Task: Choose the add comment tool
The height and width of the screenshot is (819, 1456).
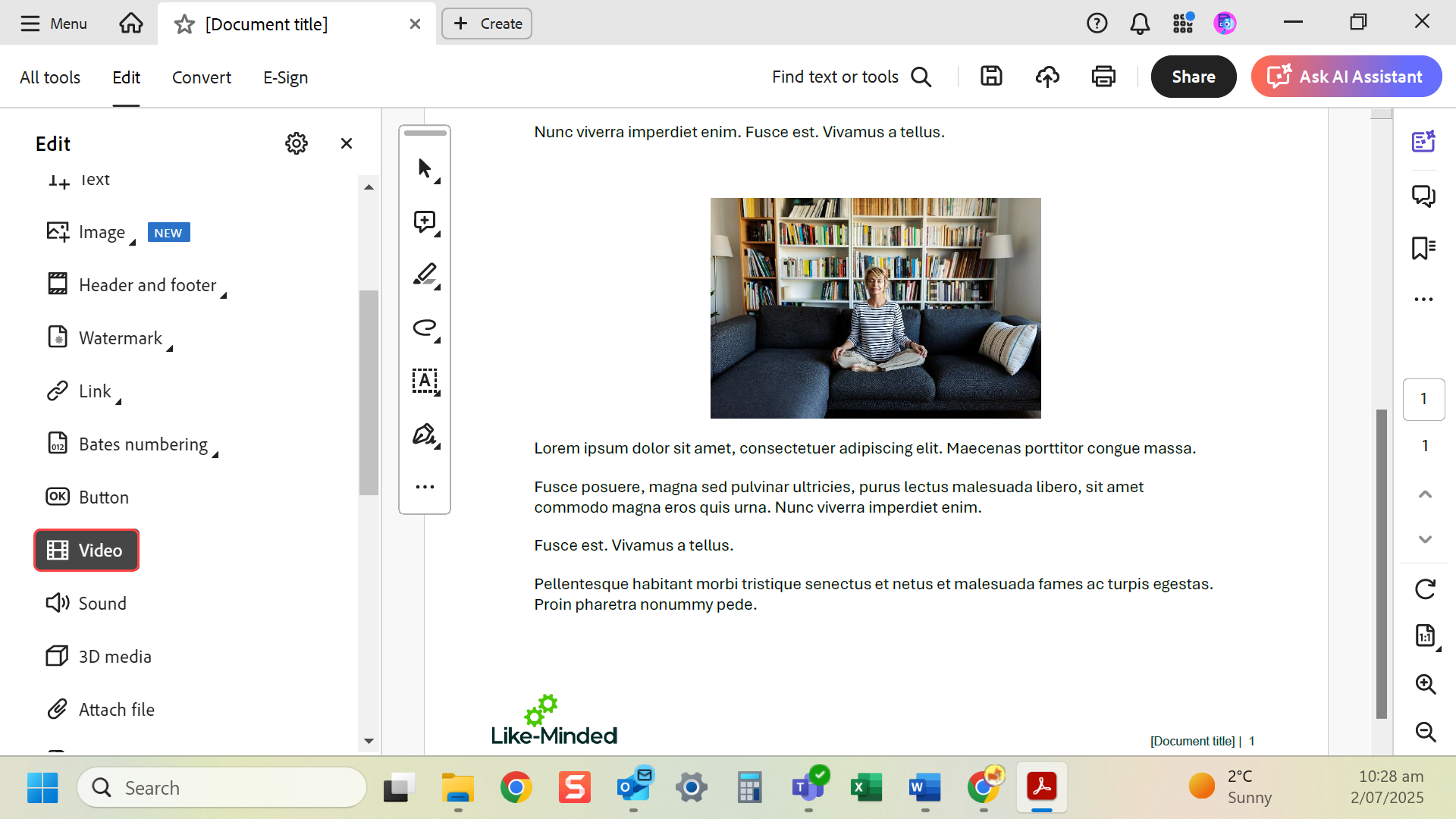Action: tap(425, 221)
